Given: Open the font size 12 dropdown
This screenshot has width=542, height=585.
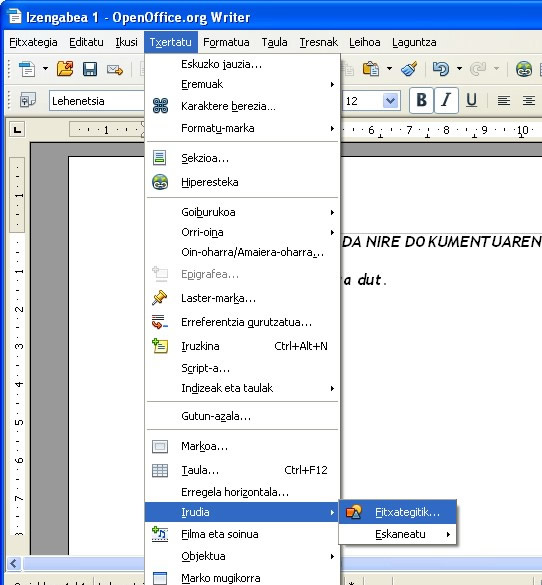Looking at the screenshot, I should tap(391, 101).
